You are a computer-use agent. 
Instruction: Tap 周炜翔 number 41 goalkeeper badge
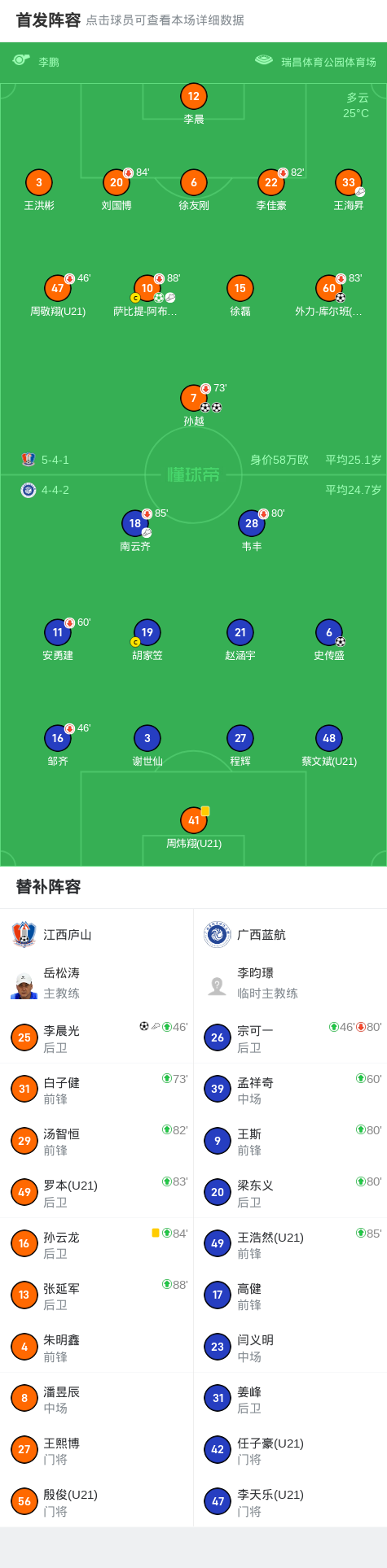tap(193, 820)
